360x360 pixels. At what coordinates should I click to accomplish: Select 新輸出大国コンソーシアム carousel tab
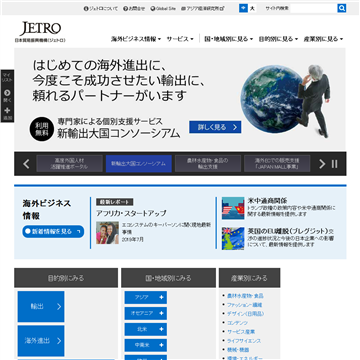click(x=139, y=164)
